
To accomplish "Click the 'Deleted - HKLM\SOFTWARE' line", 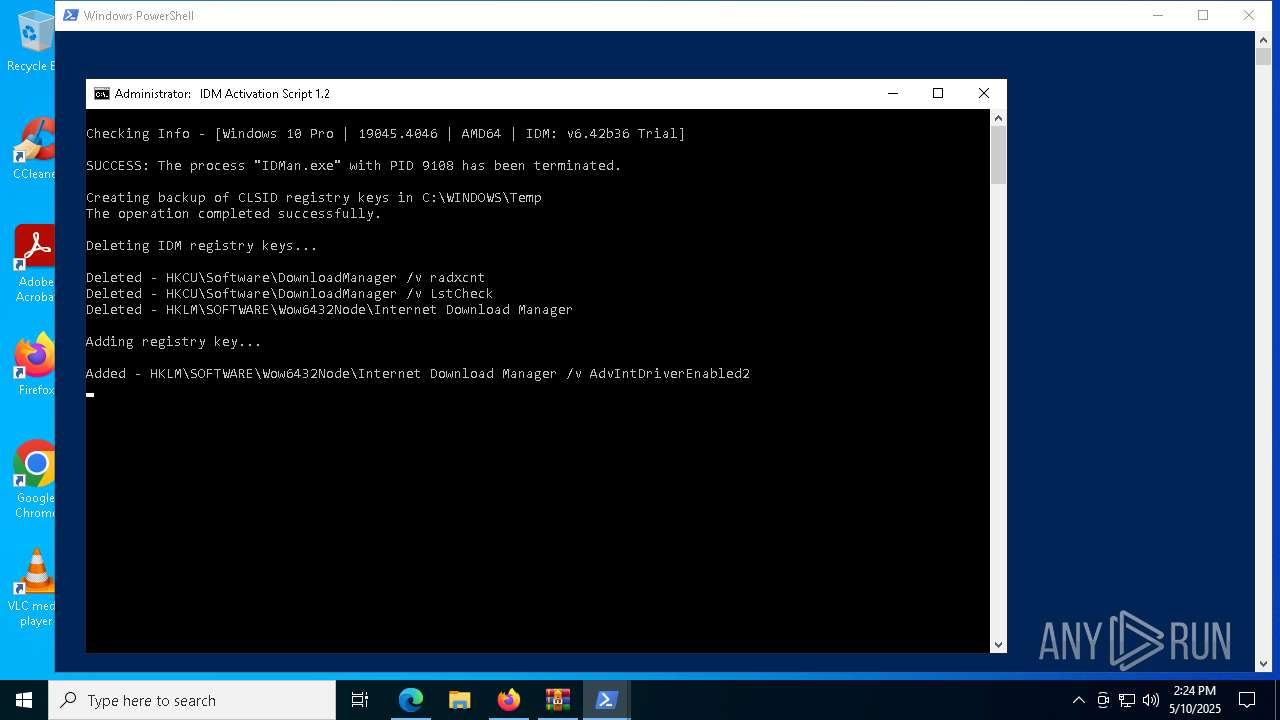I will click(x=330, y=310).
